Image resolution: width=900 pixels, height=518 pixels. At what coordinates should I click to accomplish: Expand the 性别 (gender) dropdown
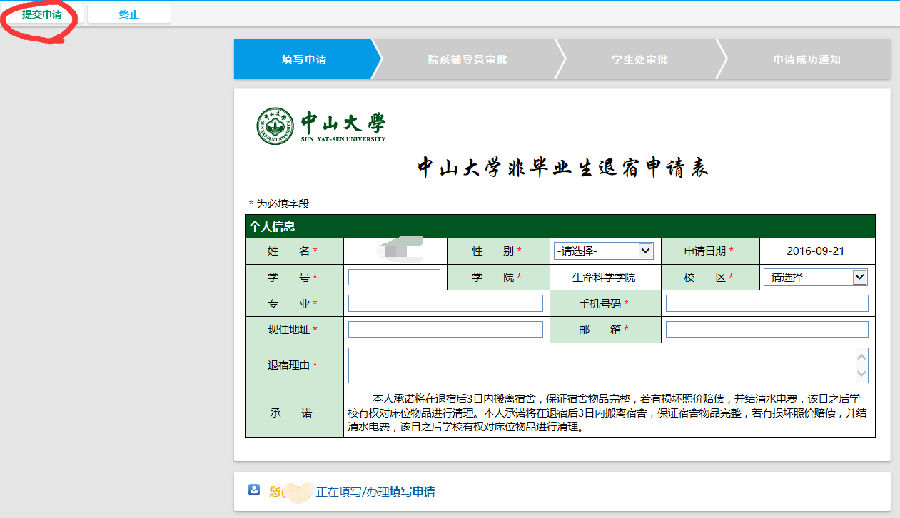(x=603, y=251)
